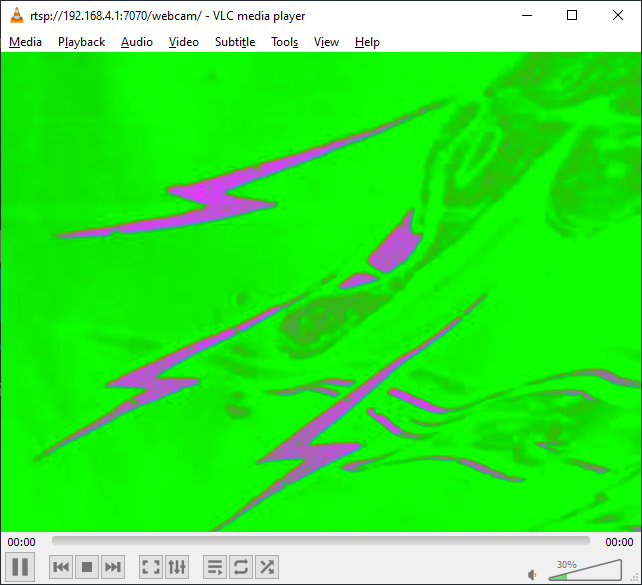This screenshot has width=642, height=585.
Task: Skip to previous media item
Action: pos(61,567)
